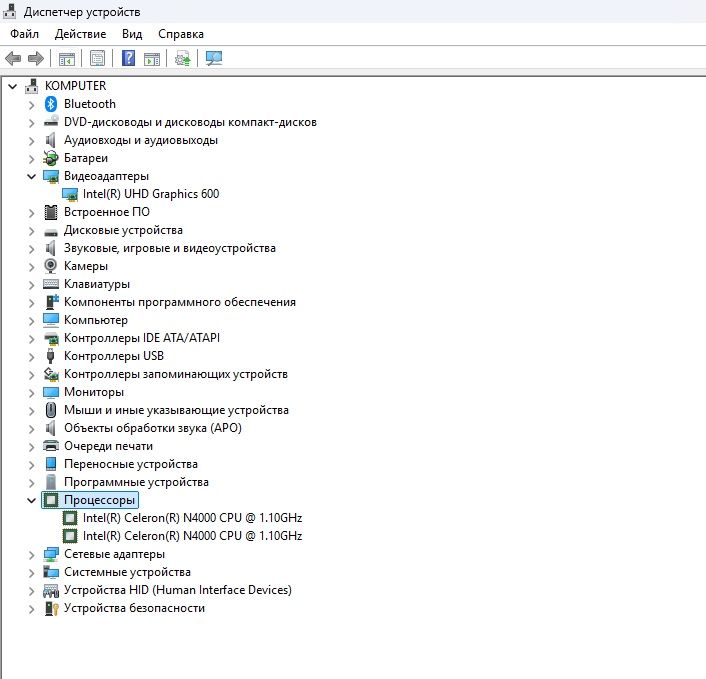The height and width of the screenshot is (679, 706).
Task: Expand the Аудиовходы и аудиовыходы category
Action: pos(31,141)
